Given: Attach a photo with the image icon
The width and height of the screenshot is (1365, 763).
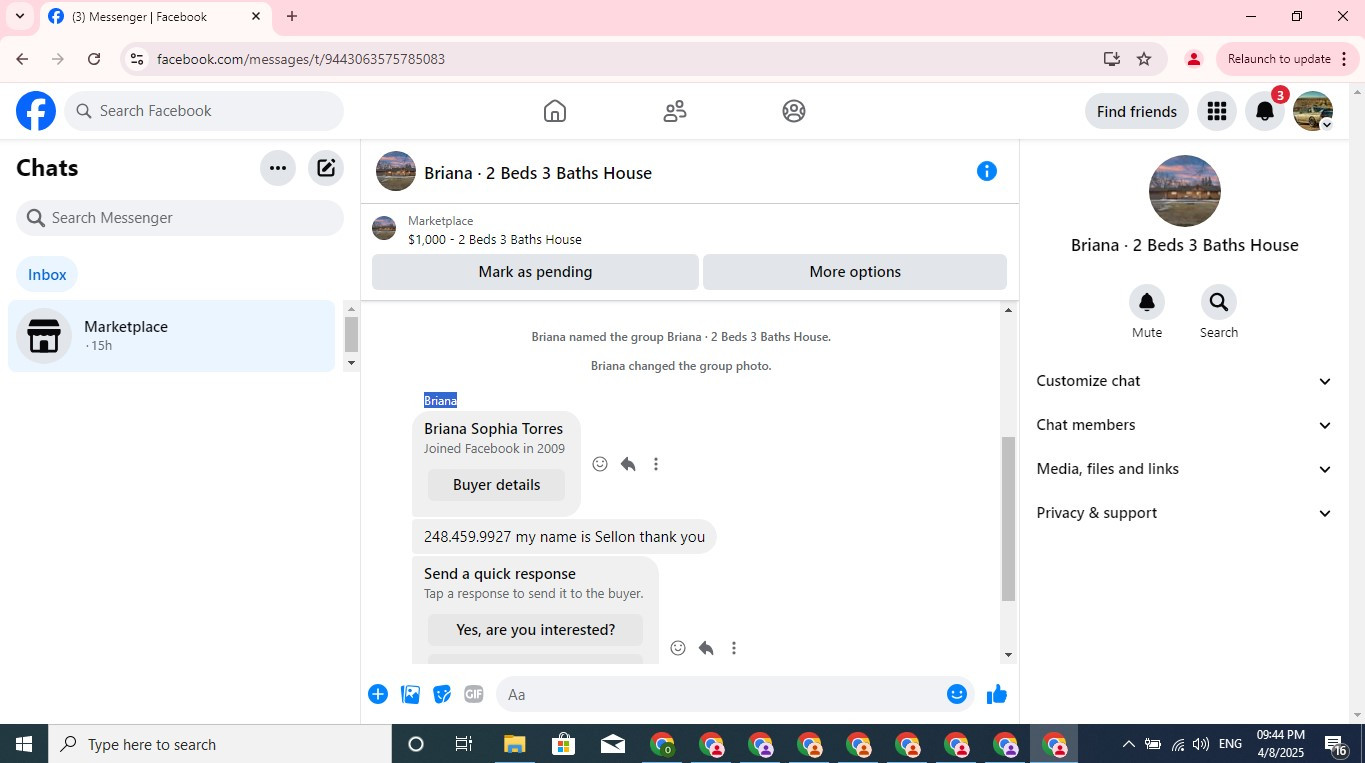Looking at the screenshot, I should pos(410,694).
